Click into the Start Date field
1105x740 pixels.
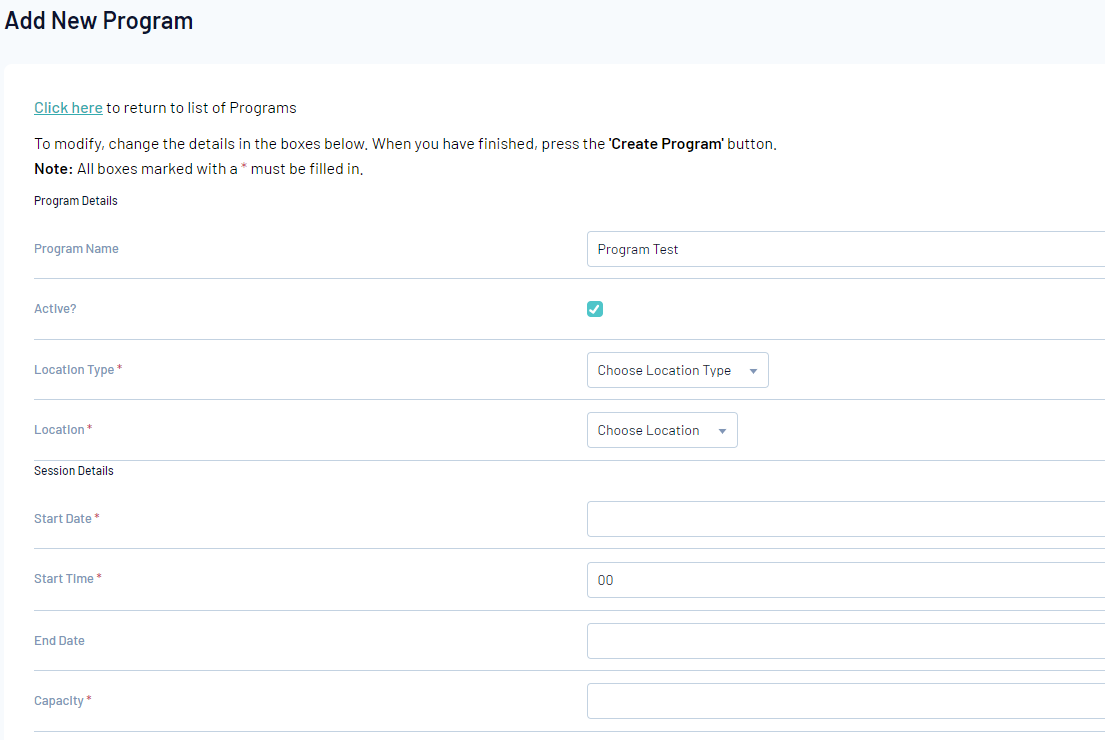[x=845, y=519]
